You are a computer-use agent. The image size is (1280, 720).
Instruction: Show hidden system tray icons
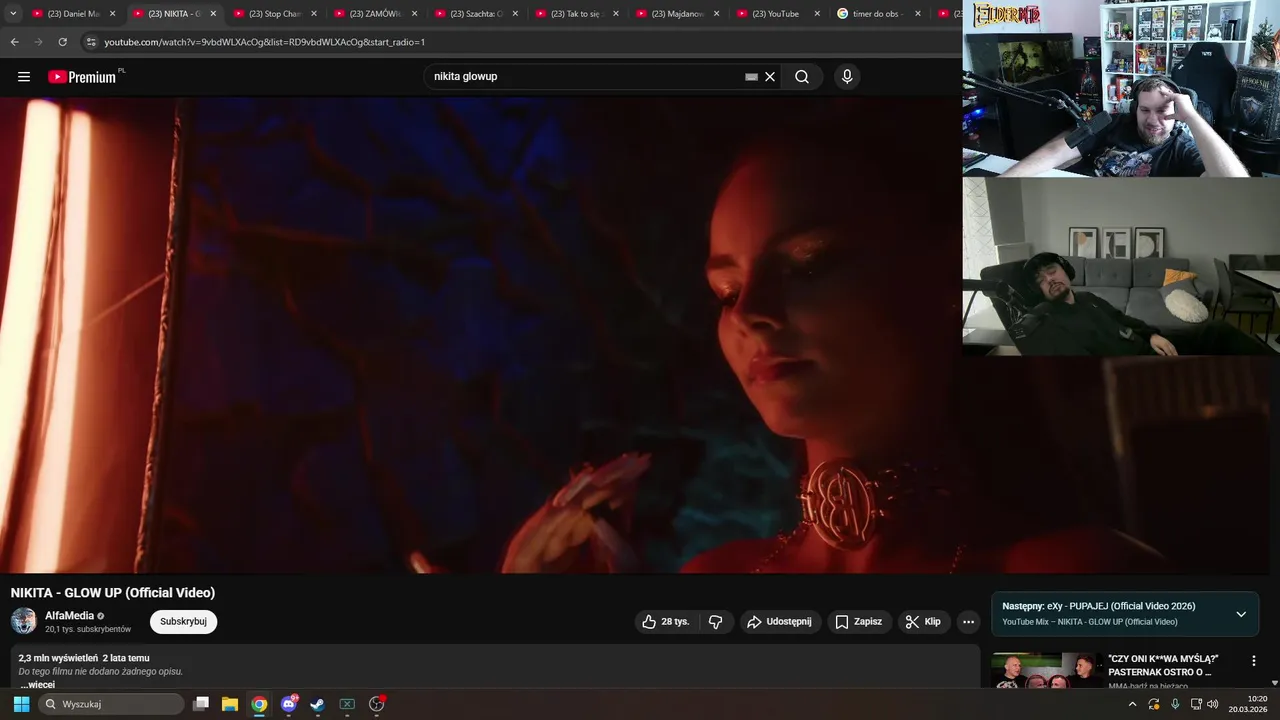[1132, 704]
